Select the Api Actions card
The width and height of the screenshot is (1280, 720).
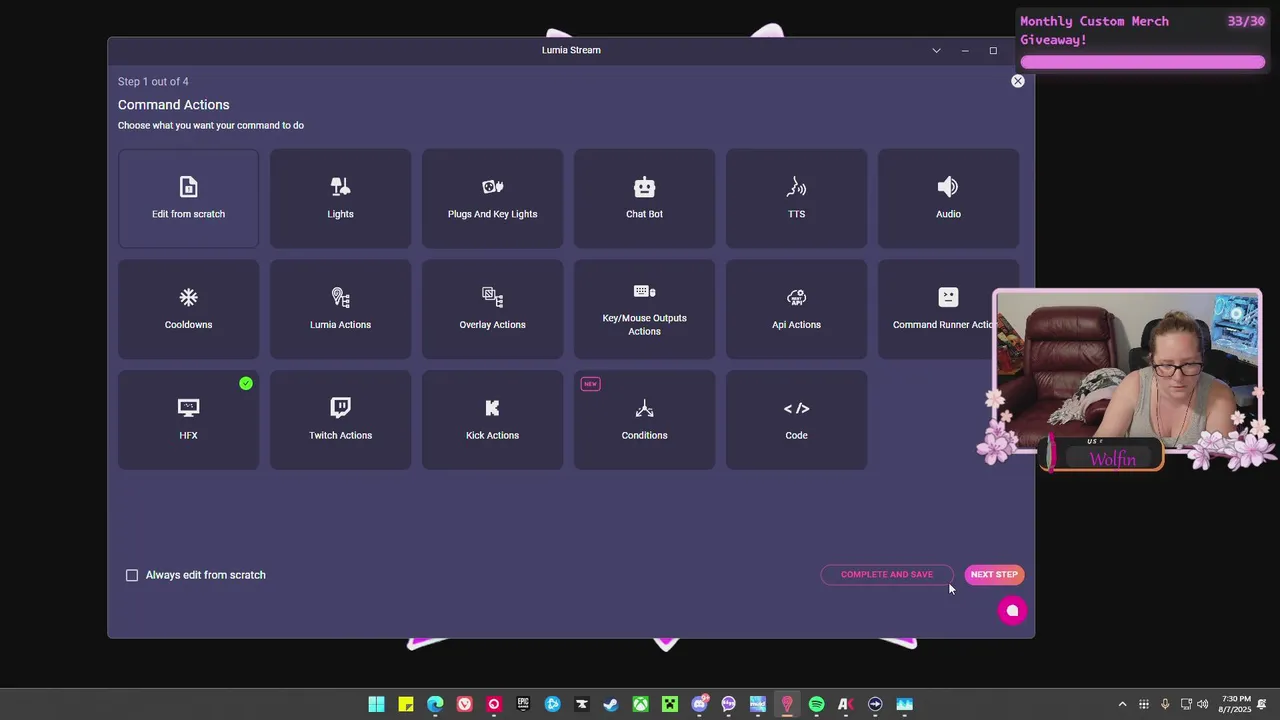(796, 309)
